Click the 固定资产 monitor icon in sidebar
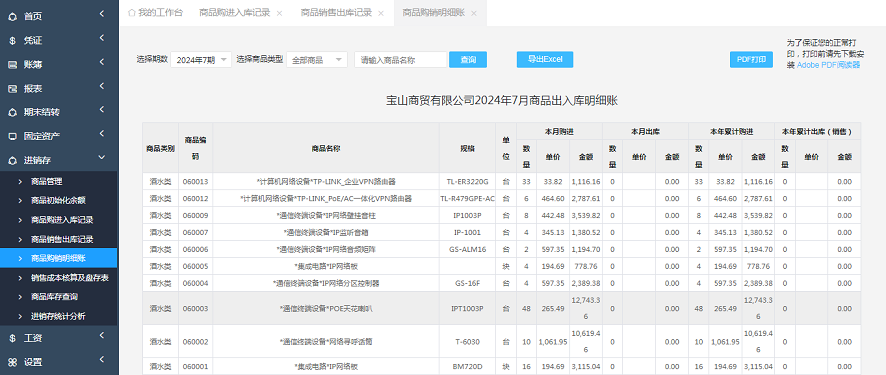This screenshot has width=886, height=375. coord(12,136)
